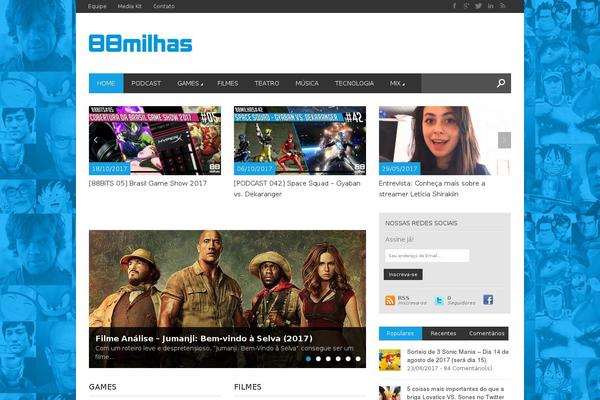Select the TECNOLOGIA menu item

[354, 83]
